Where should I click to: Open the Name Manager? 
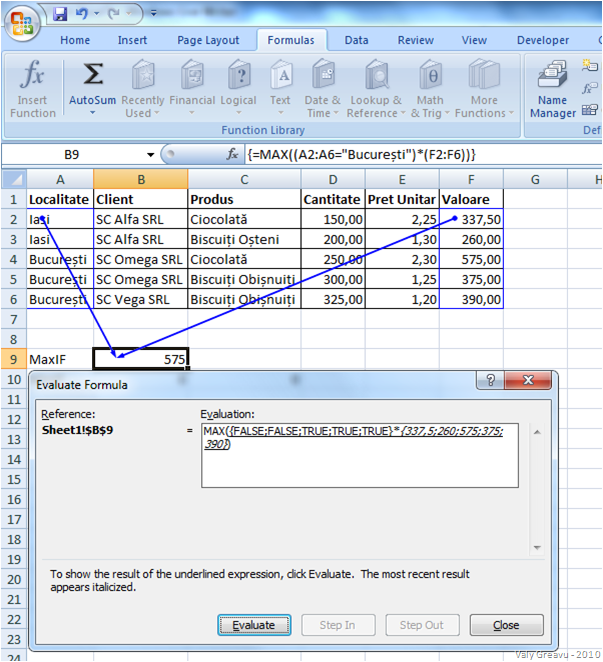click(552, 88)
